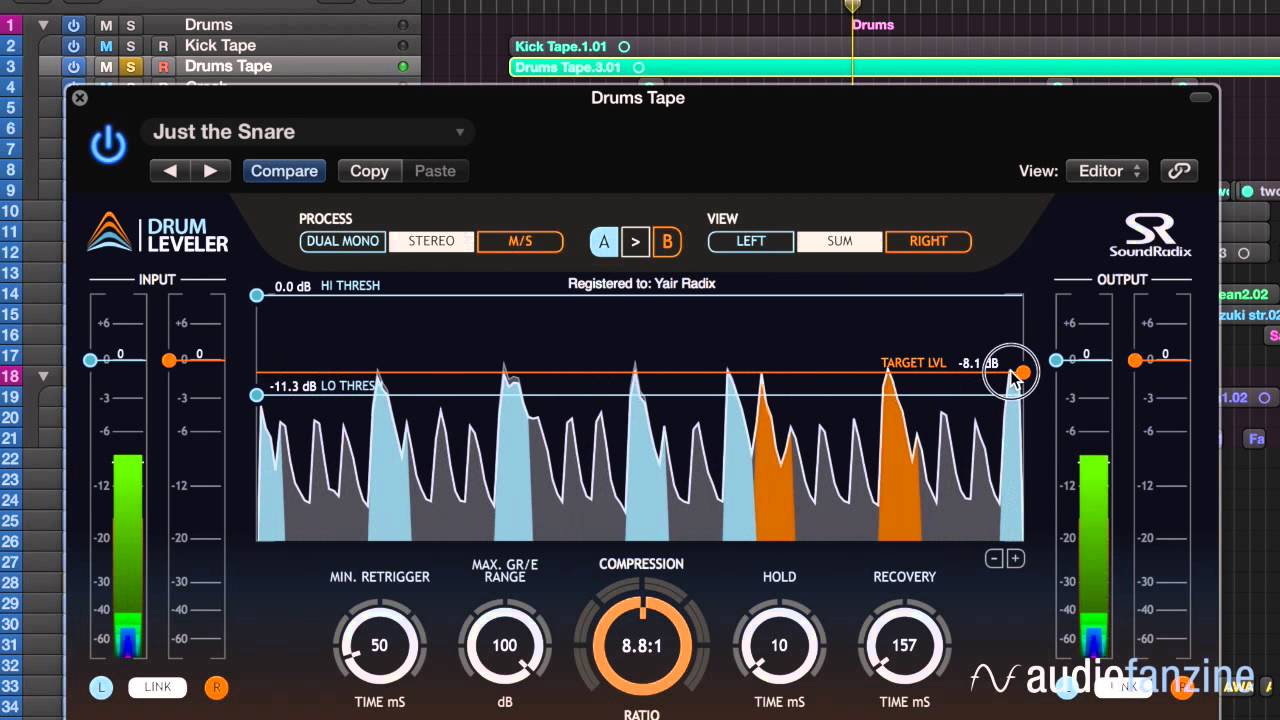Select DUAL MONO process mode
This screenshot has width=1280, height=720.
[x=342, y=241]
